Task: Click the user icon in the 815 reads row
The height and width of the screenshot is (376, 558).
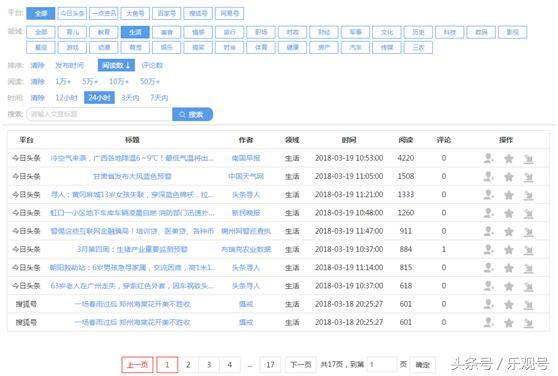Action: 489,268
